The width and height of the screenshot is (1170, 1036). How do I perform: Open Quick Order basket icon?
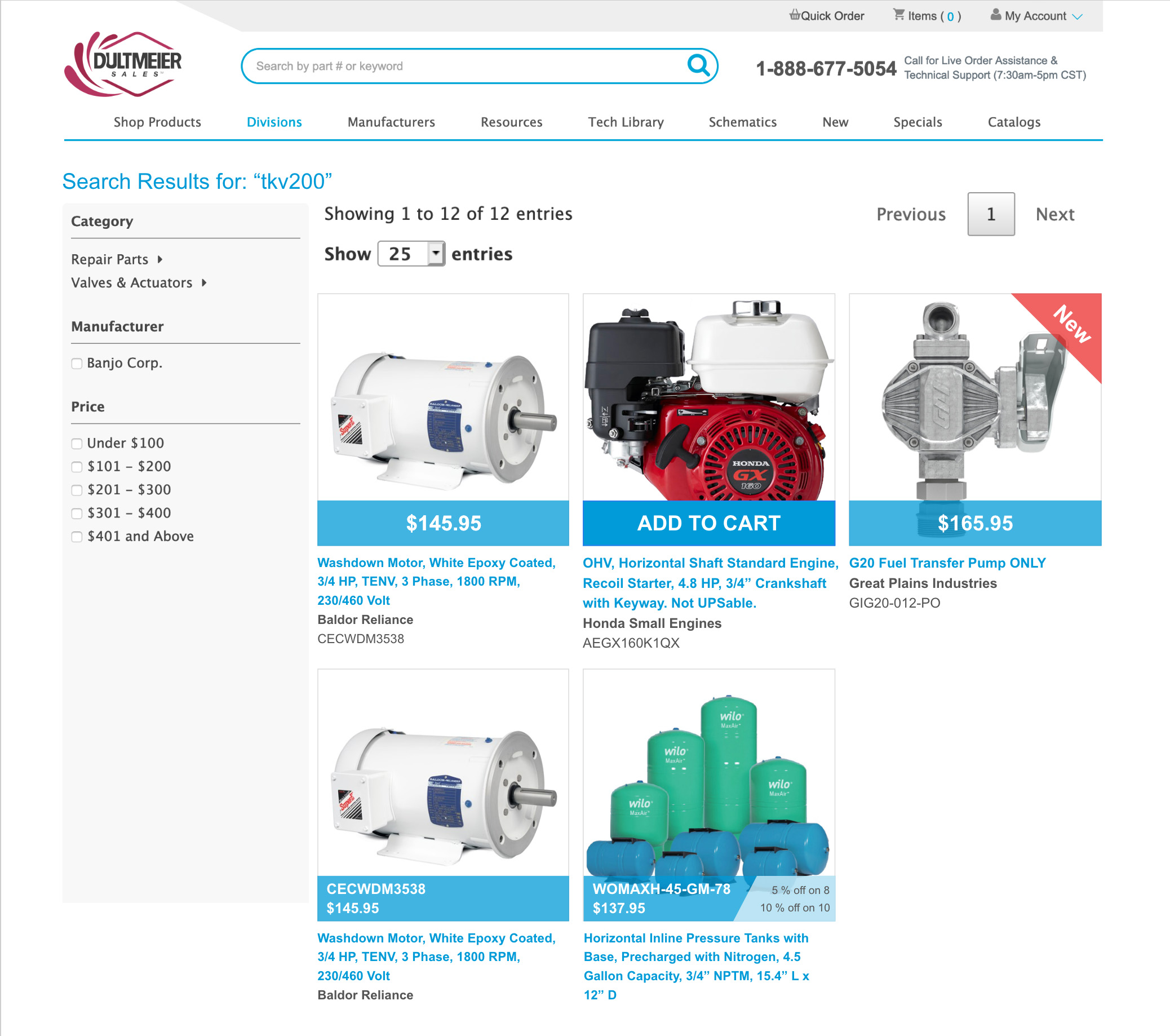pos(794,15)
